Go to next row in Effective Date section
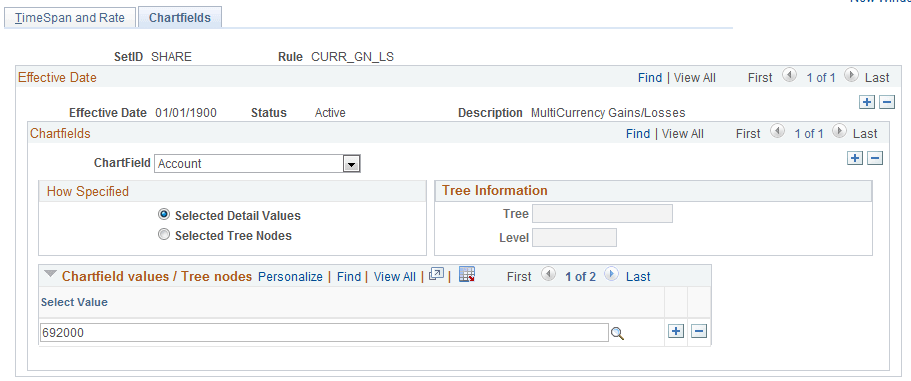This screenshot has height=381, width=911. tap(851, 76)
